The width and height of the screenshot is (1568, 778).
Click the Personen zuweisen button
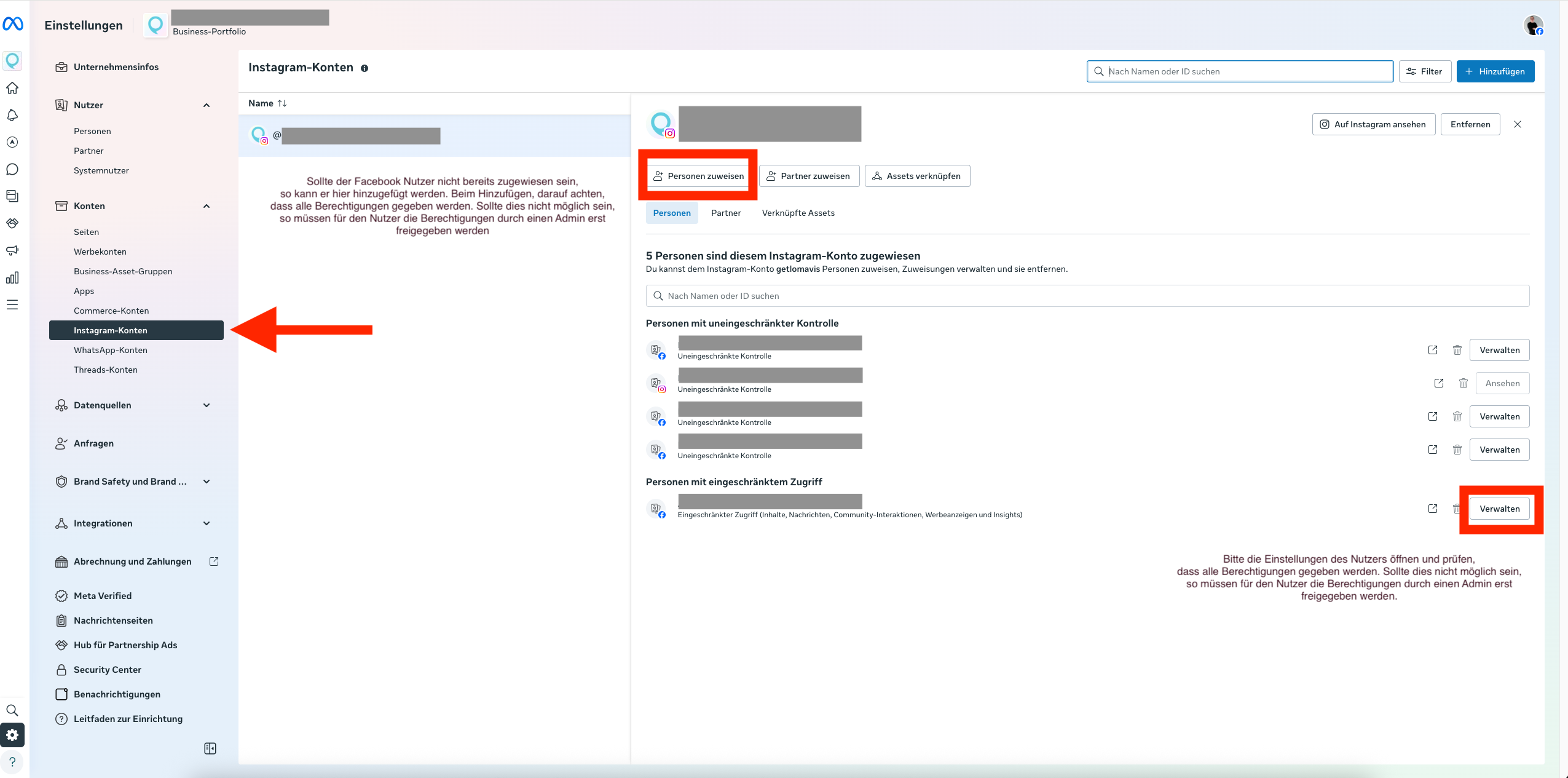coord(698,176)
